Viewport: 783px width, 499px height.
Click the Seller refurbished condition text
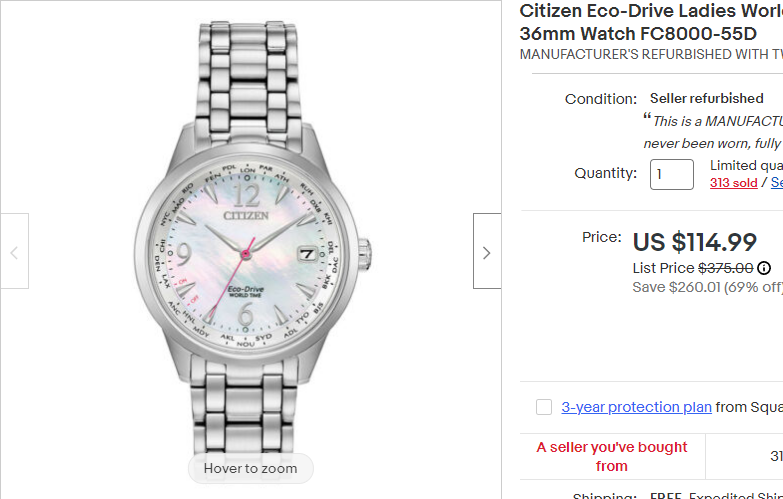coord(706,99)
